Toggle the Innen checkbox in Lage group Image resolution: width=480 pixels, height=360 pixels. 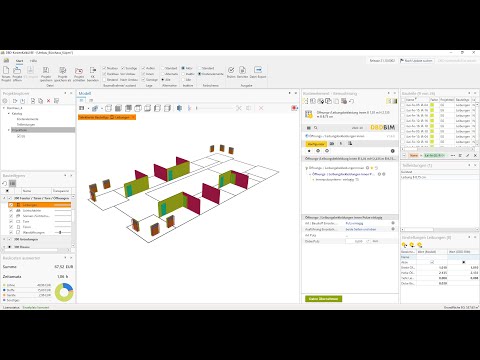point(143,74)
